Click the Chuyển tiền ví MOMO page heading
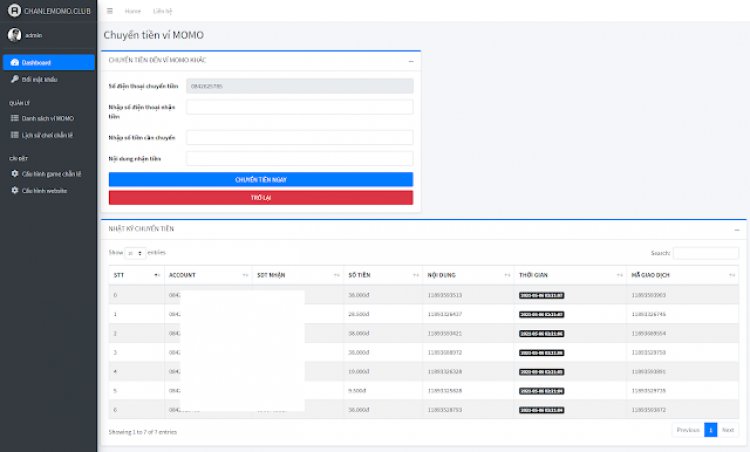 [154, 35]
